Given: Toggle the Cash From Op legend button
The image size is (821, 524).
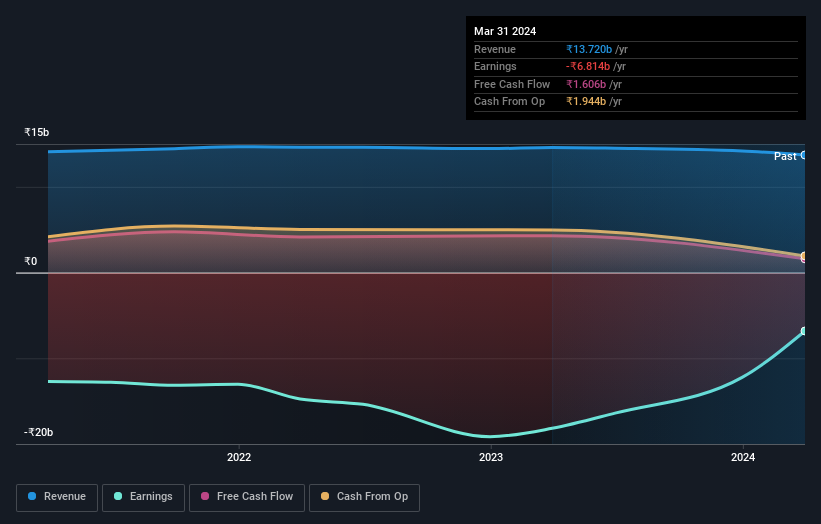Looking at the screenshot, I should tap(364, 497).
